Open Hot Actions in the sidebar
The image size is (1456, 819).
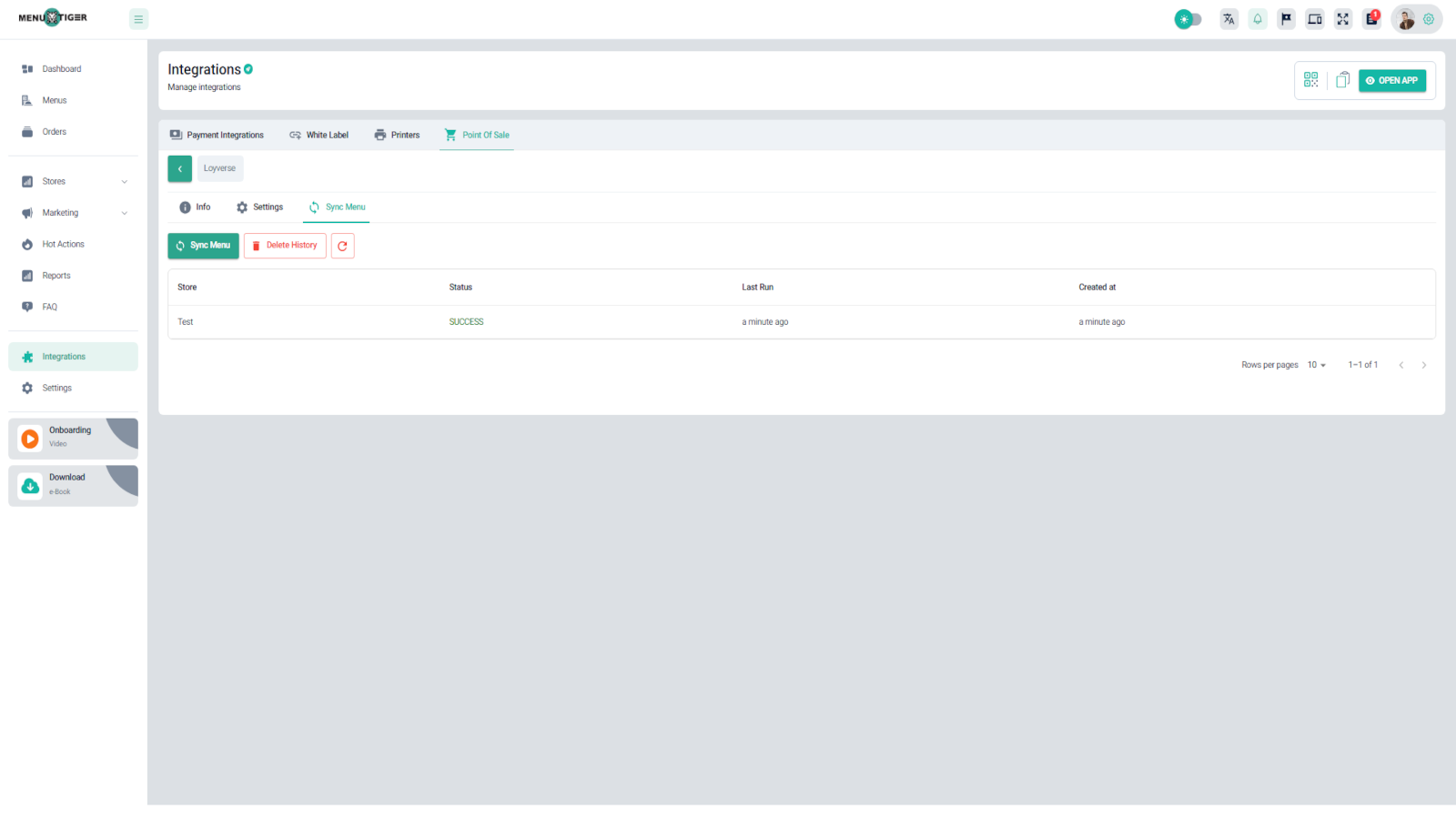(63, 245)
